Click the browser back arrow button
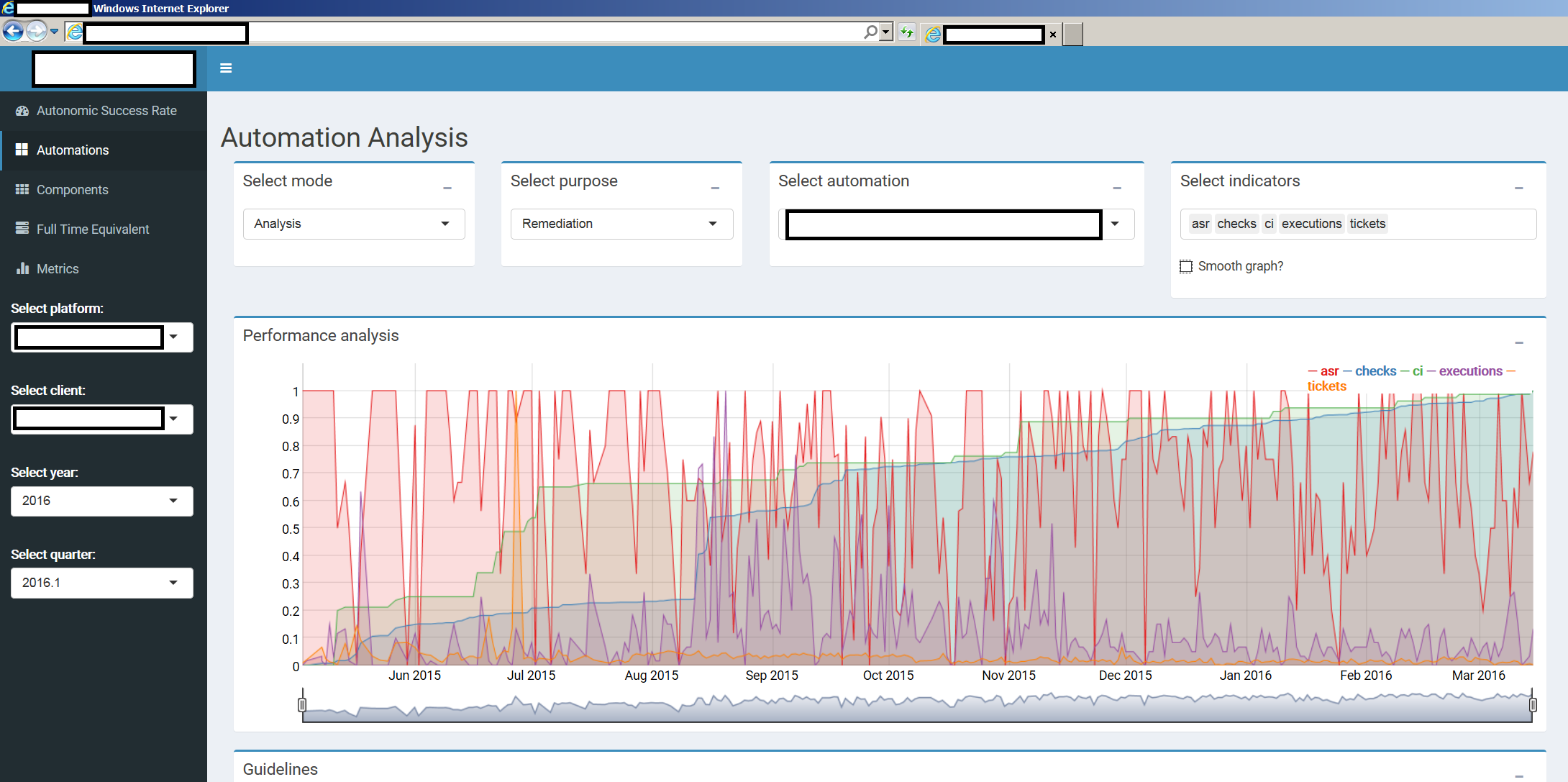The image size is (1568, 782). click(13, 32)
